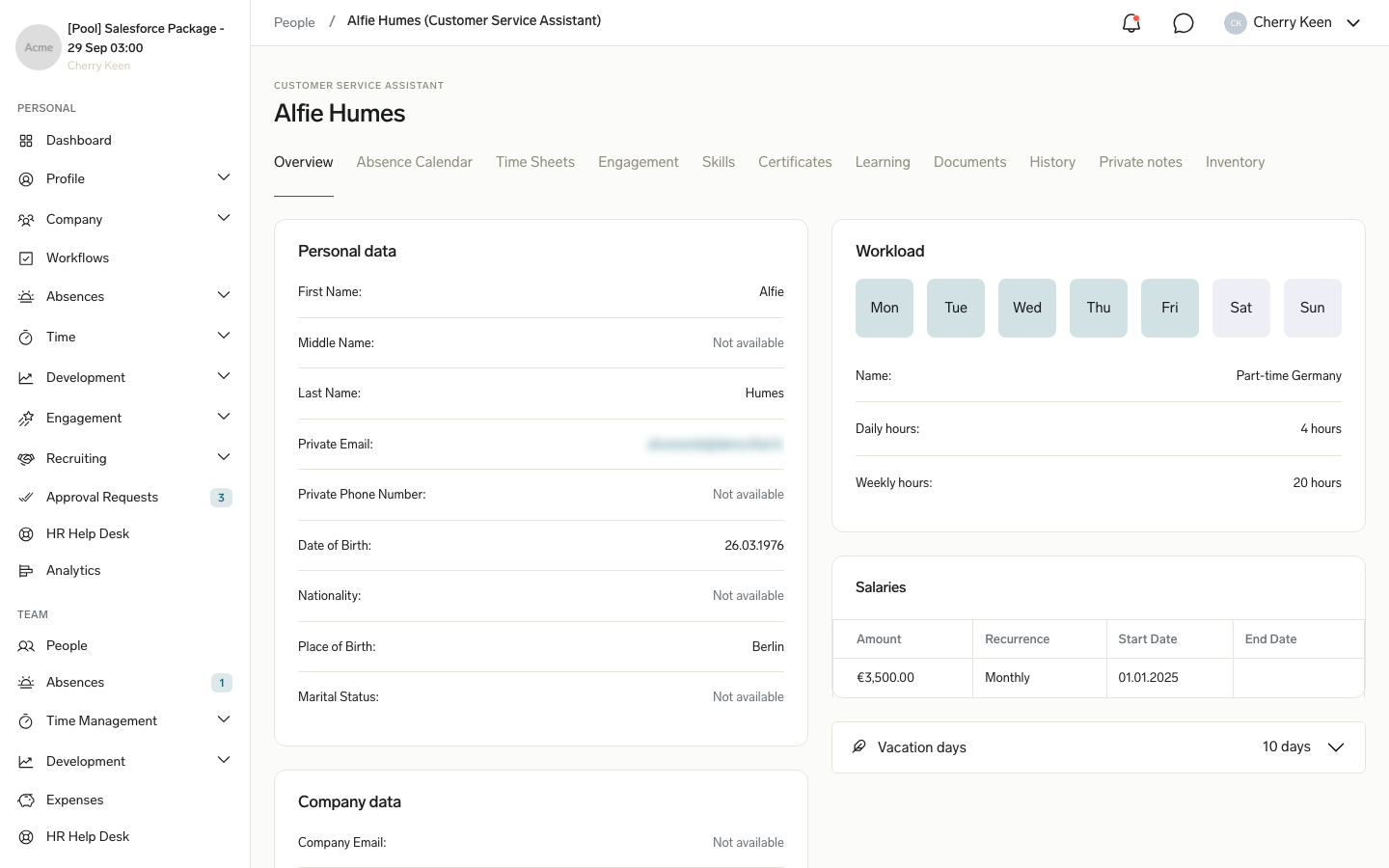Click the Vacation days leaf icon

pyautogui.click(x=858, y=746)
